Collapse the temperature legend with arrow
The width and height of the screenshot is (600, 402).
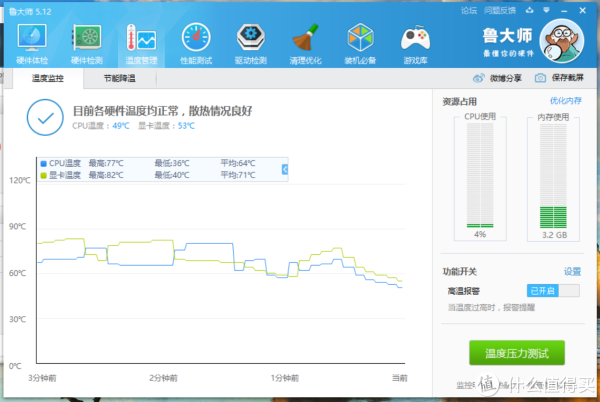pos(285,169)
